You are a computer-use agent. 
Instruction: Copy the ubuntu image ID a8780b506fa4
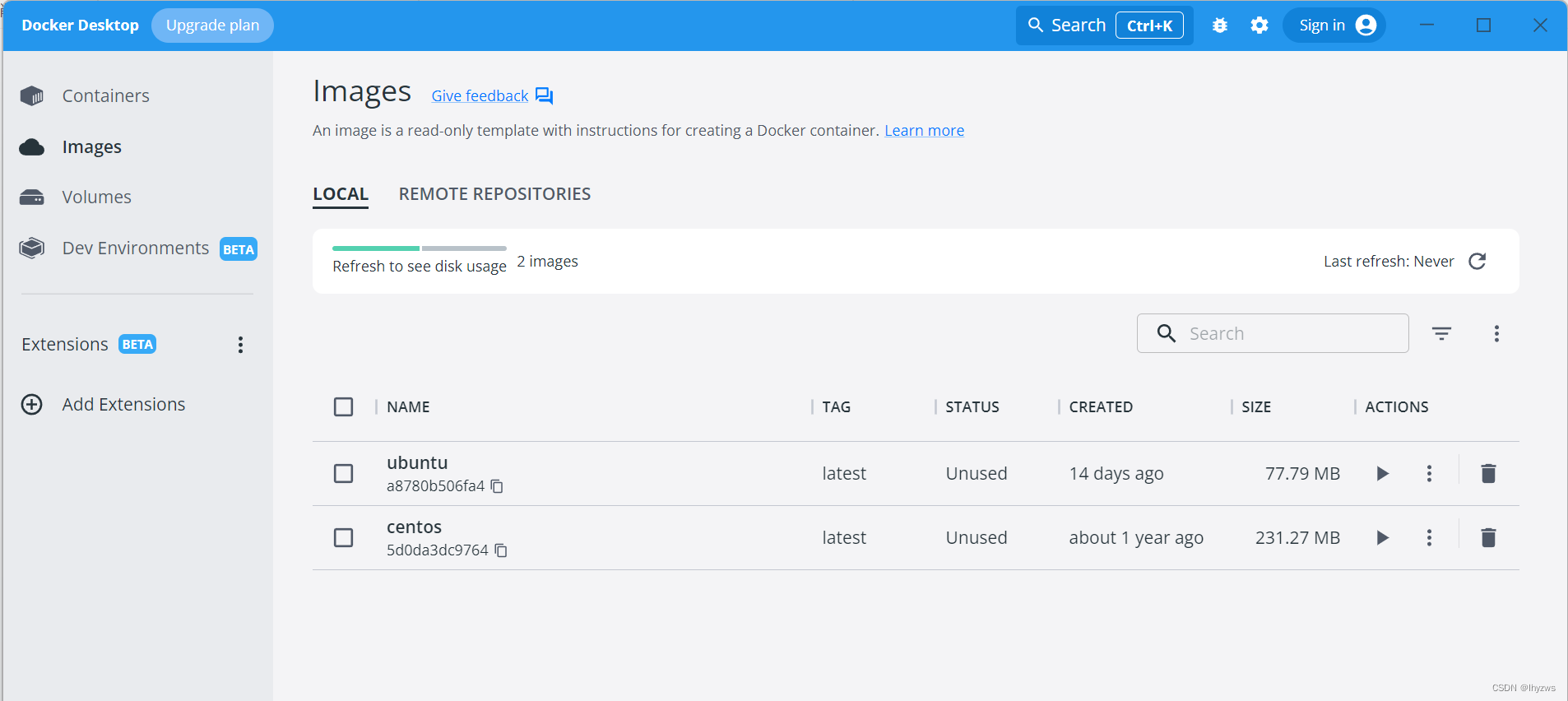click(497, 486)
